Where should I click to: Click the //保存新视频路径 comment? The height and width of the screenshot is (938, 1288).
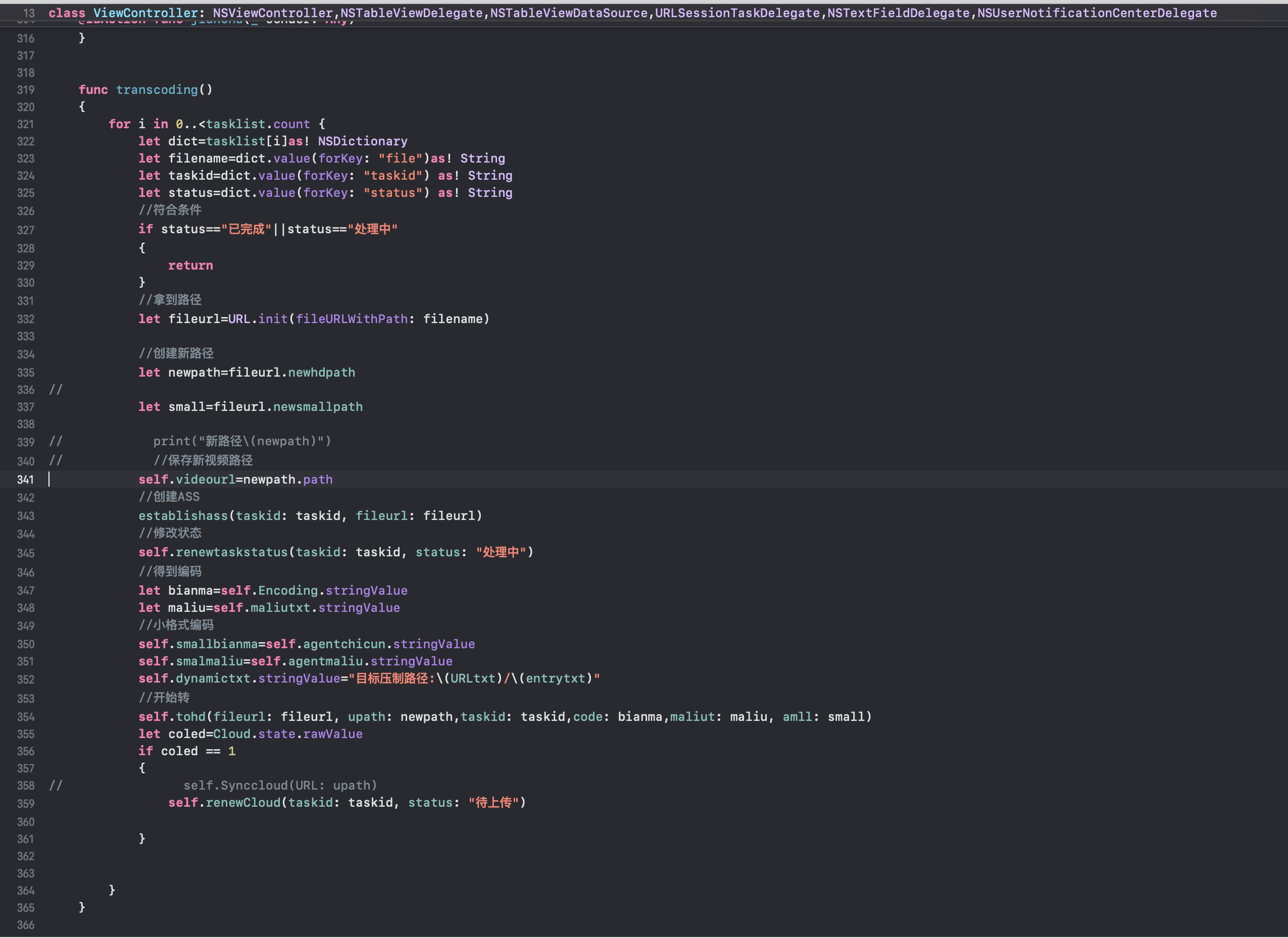pos(203,460)
